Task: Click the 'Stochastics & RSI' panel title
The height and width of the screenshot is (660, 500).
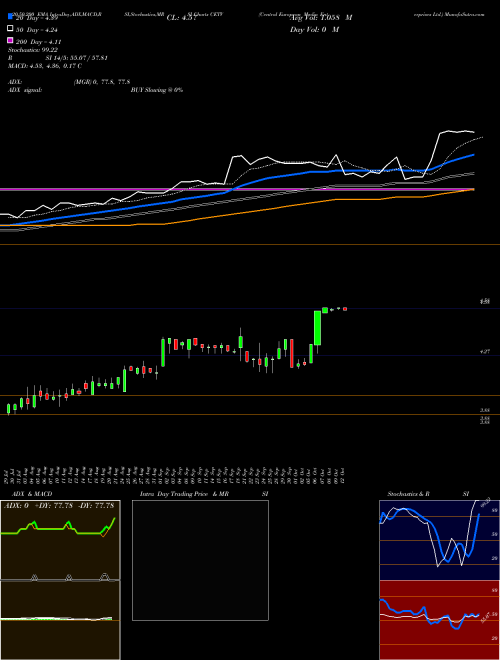Action: [x=428, y=494]
